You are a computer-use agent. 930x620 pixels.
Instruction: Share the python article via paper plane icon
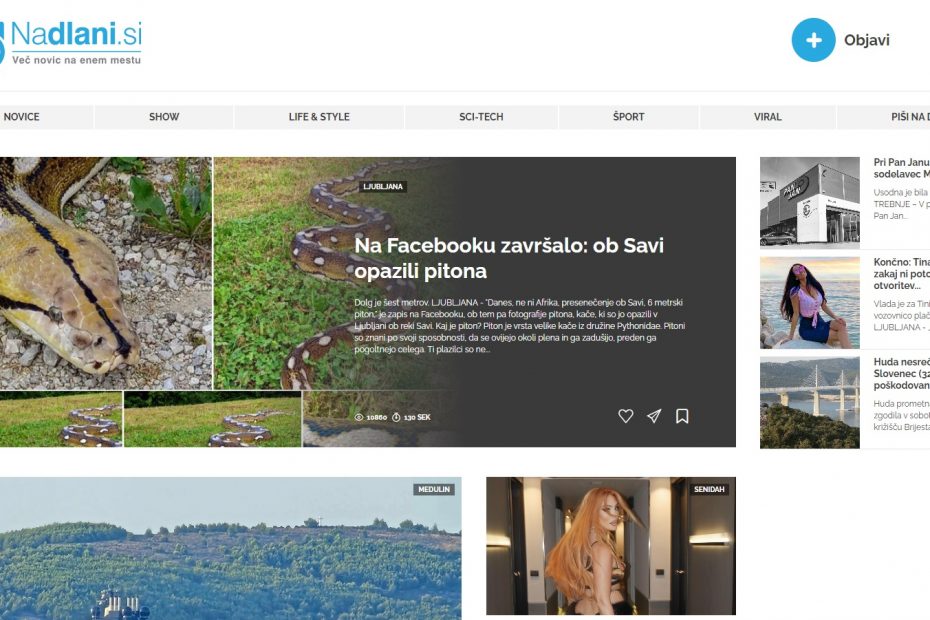[654, 416]
